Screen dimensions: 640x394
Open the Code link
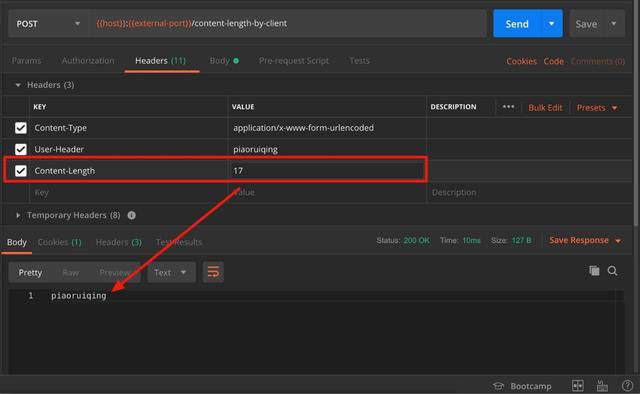553,61
